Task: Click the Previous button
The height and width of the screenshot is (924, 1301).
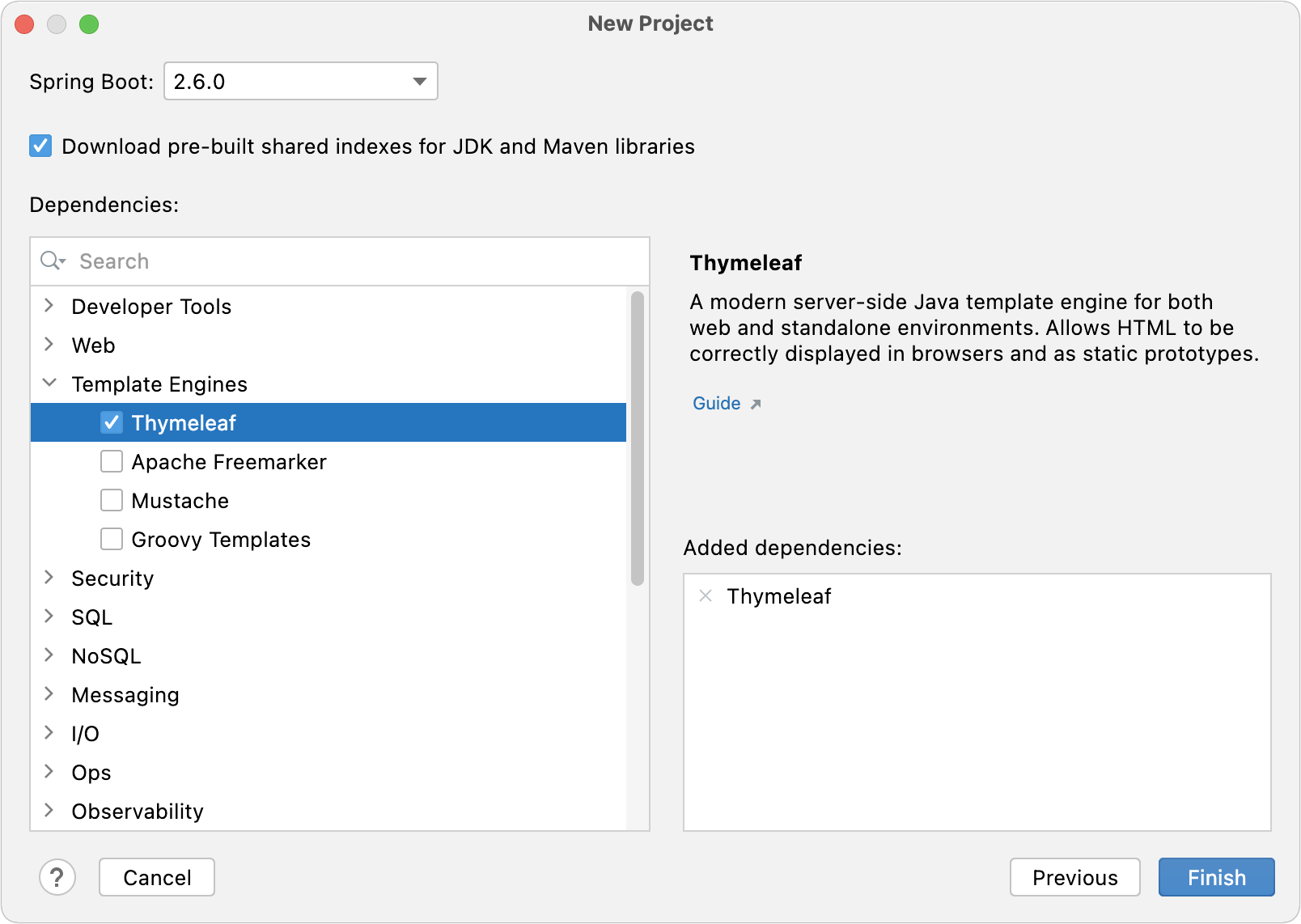Action: 1075,877
